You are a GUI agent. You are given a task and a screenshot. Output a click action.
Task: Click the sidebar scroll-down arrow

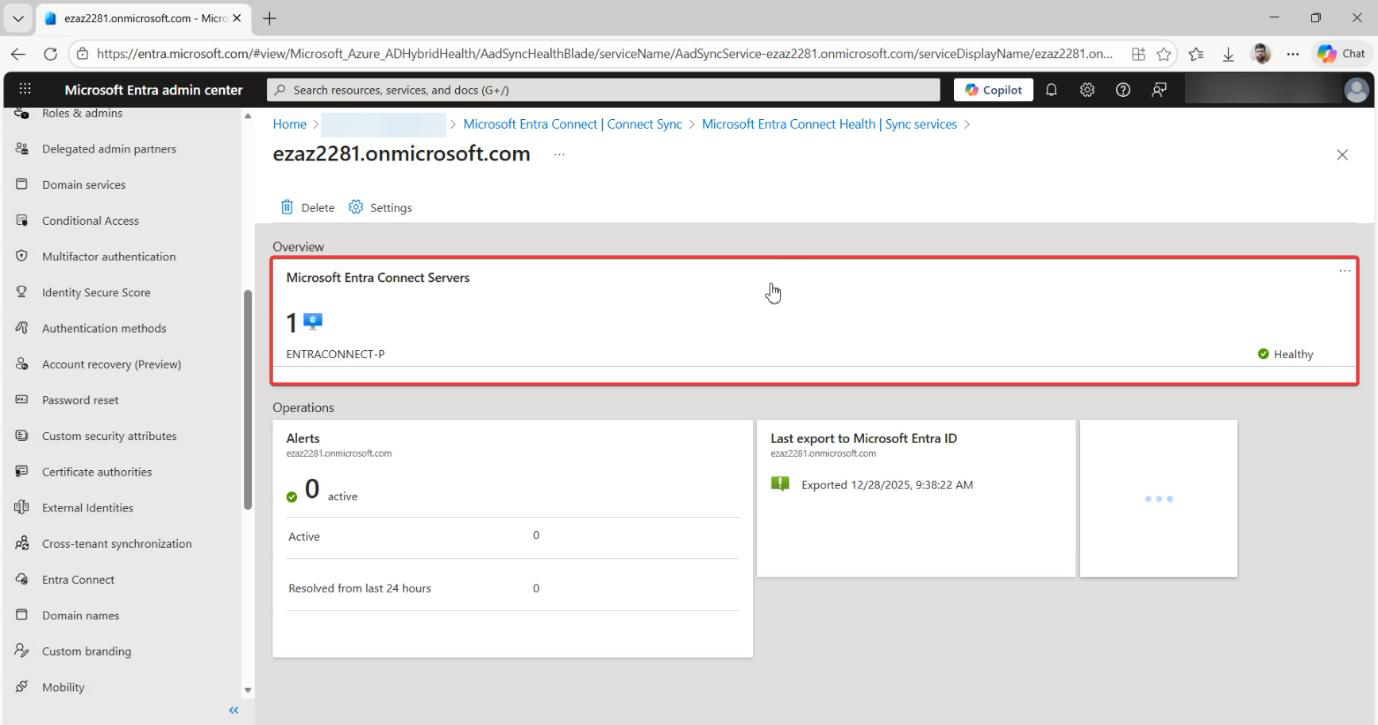pyautogui.click(x=247, y=690)
